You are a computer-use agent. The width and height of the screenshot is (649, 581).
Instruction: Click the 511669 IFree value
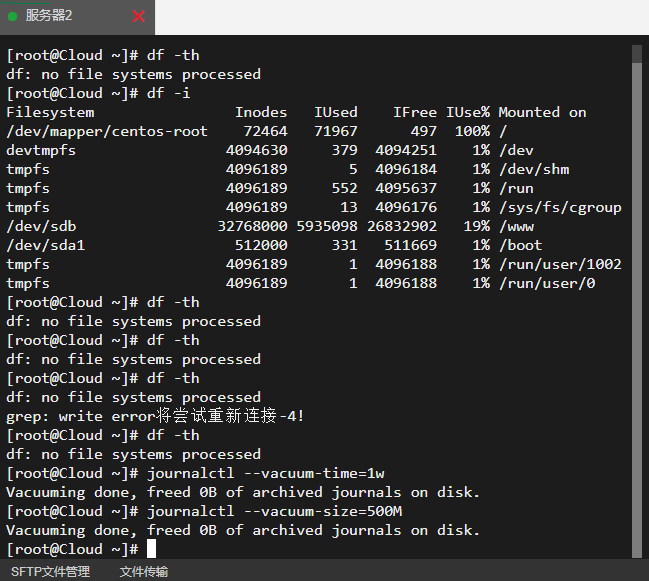click(x=411, y=245)
